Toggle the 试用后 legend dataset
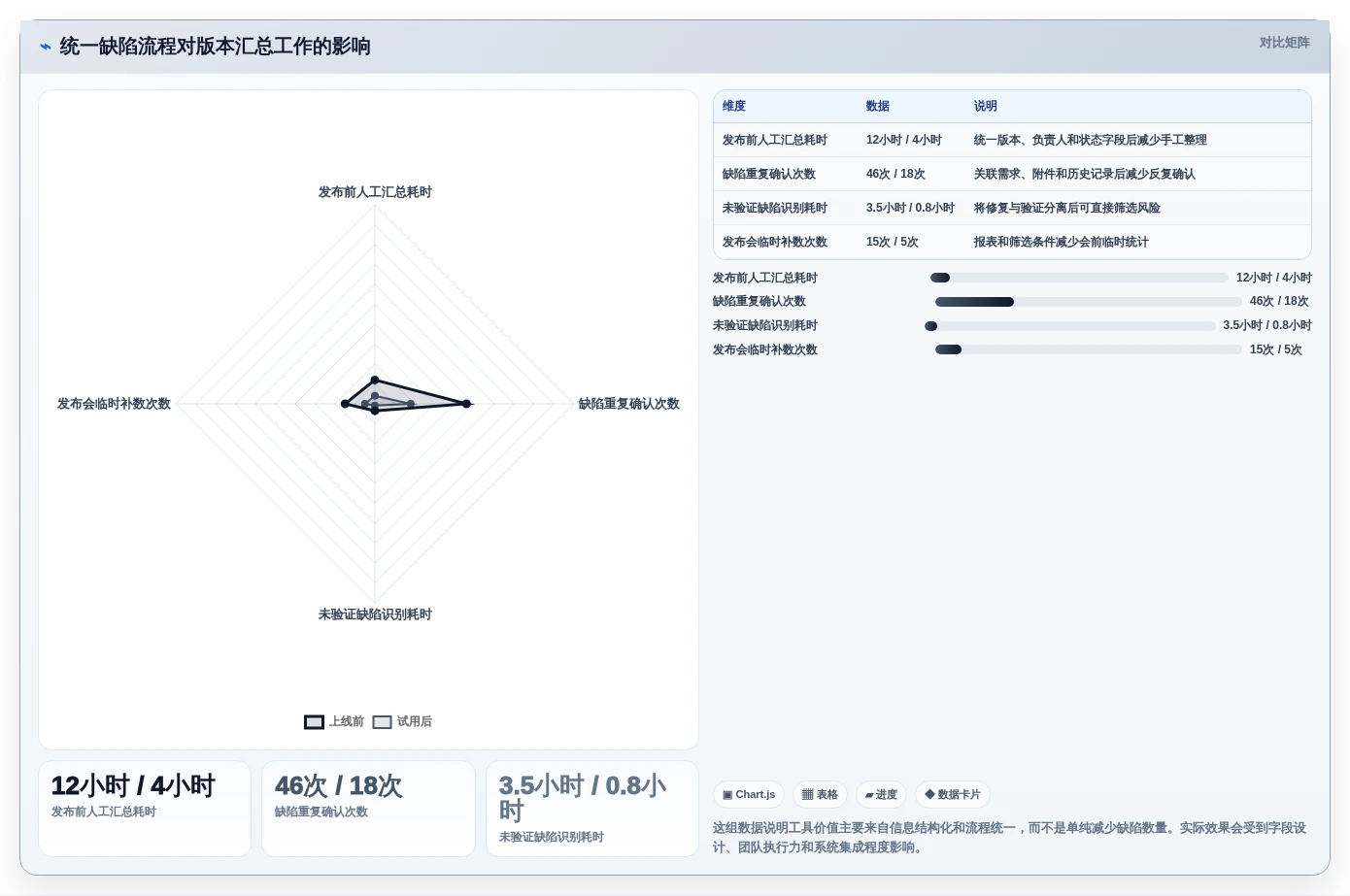 [402, 722]
